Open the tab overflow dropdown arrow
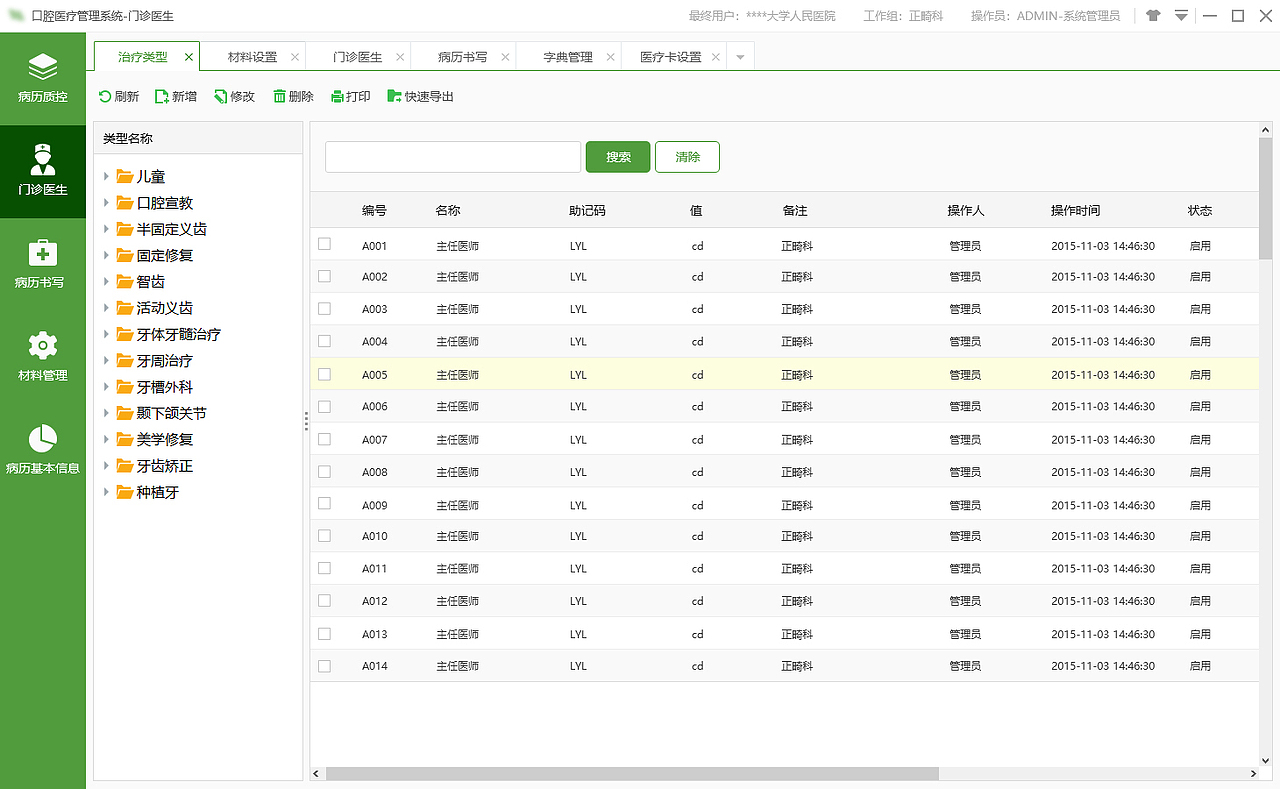1280x789 pixels. tap(740, 57)
